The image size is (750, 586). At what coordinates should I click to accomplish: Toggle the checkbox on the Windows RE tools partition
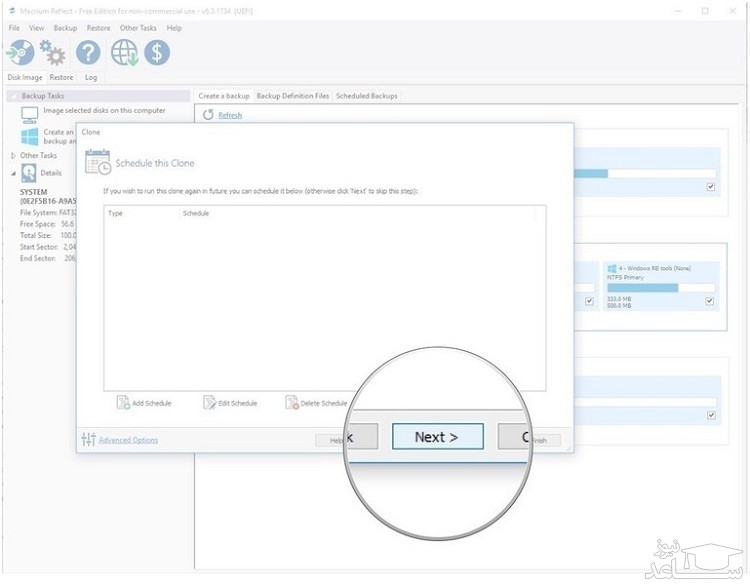(710, 300)
